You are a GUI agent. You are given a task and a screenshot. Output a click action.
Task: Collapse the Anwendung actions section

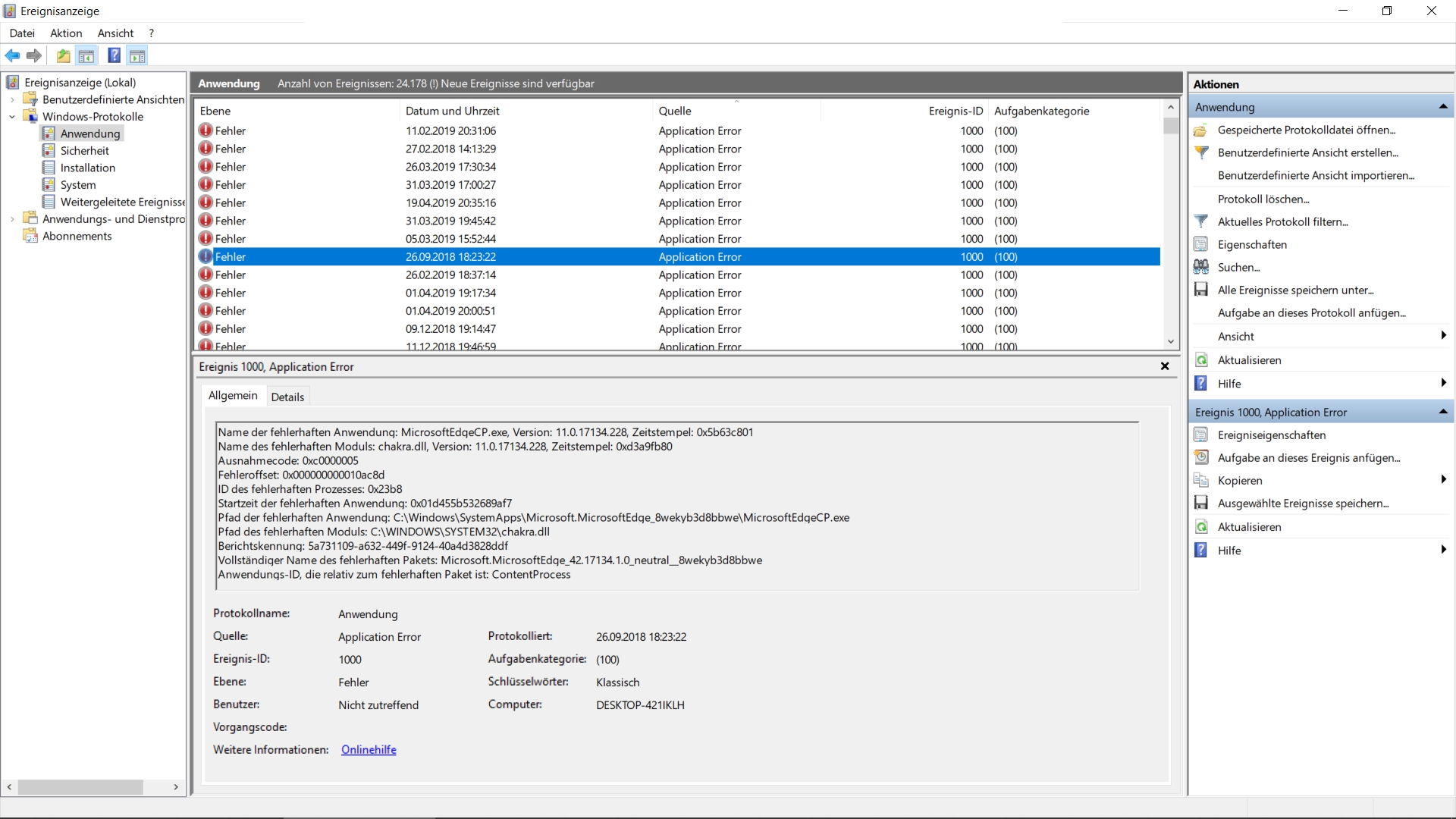pos(1442,107)
